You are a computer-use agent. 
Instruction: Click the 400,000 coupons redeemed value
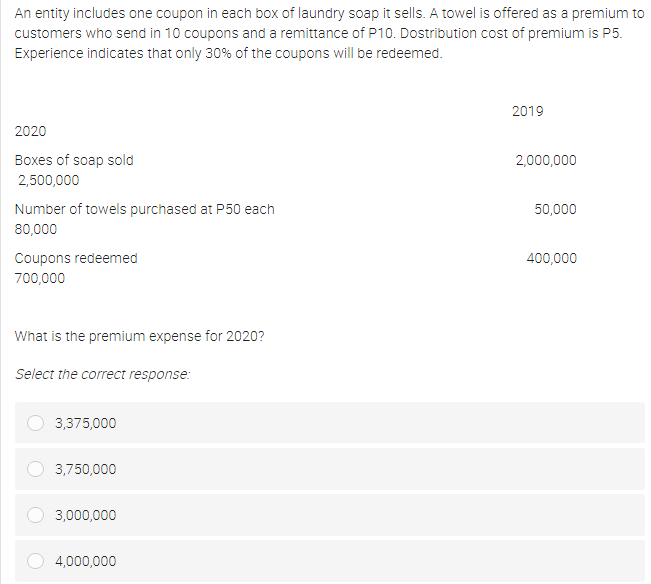point(552,258)
